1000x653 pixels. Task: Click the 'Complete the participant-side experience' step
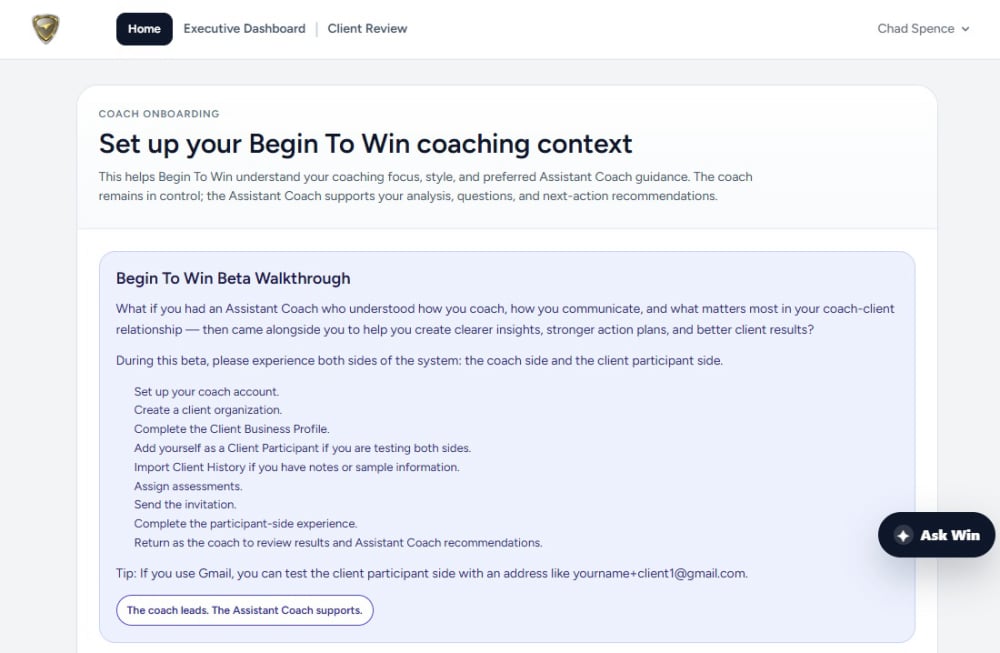pos(246,524)
